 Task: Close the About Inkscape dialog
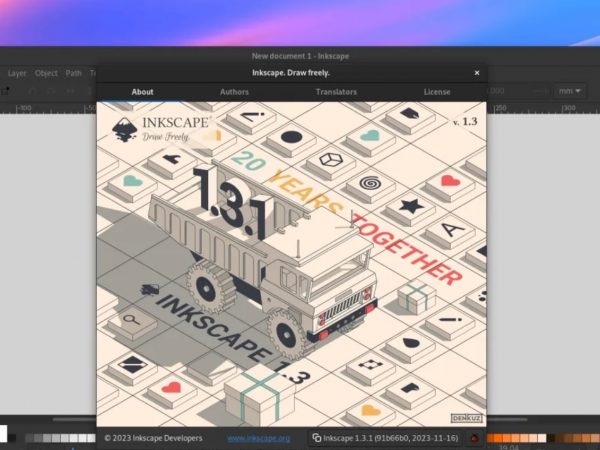click(477, 73)
